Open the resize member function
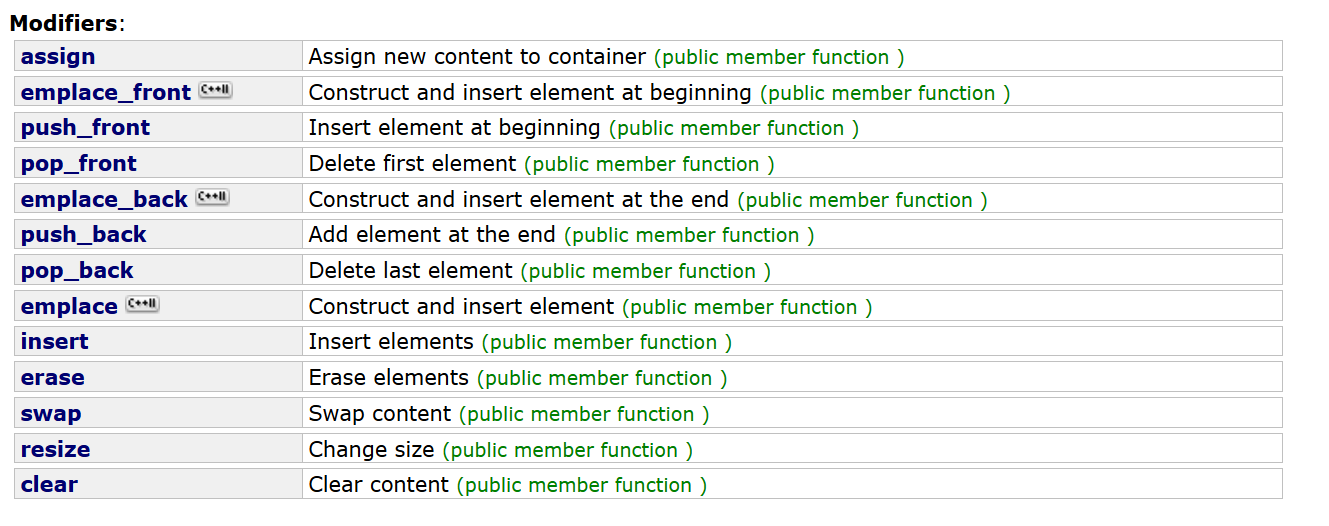Viewport: 1329px width, 526px height. 56,450
